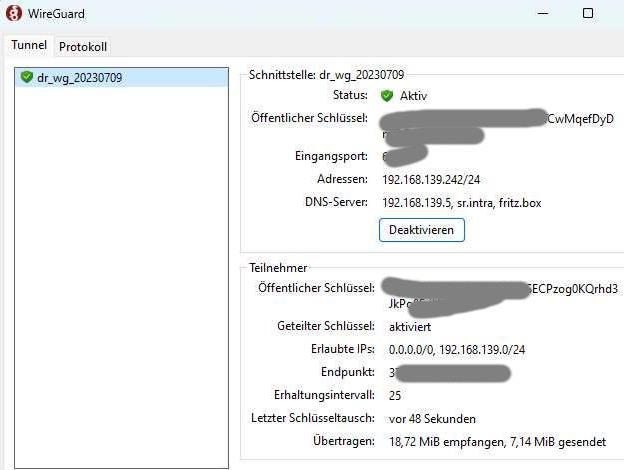Click the WireGuard logo in the title bar
624x470 pixels.
click(x=14, y=14)
